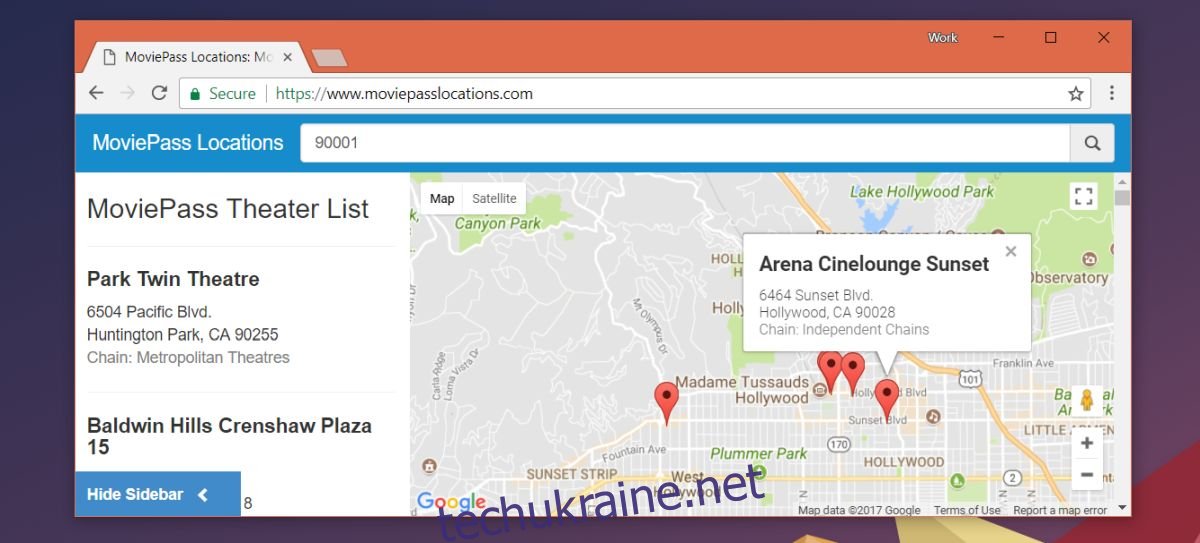Click the 6504 Pacific Blvd. address text
The height and width of the screenshot is (543, 1200).
[149, 311]
